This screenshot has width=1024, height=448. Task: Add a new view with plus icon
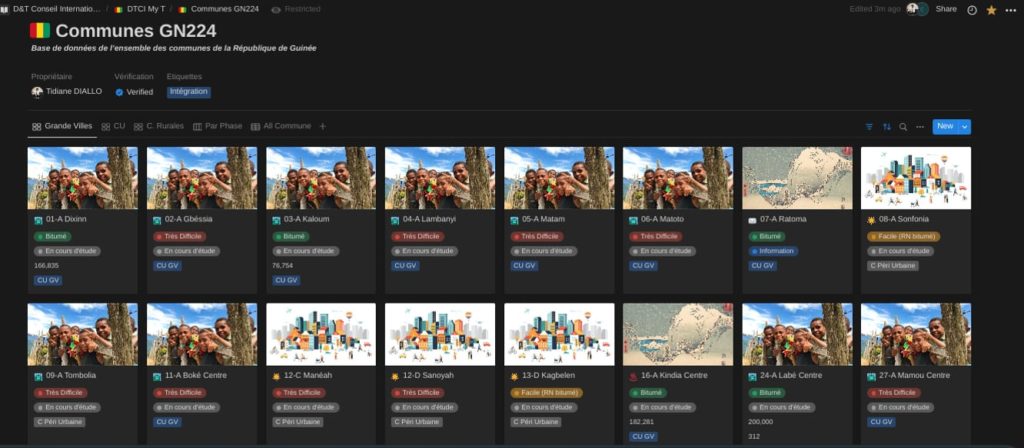[322, 127]
